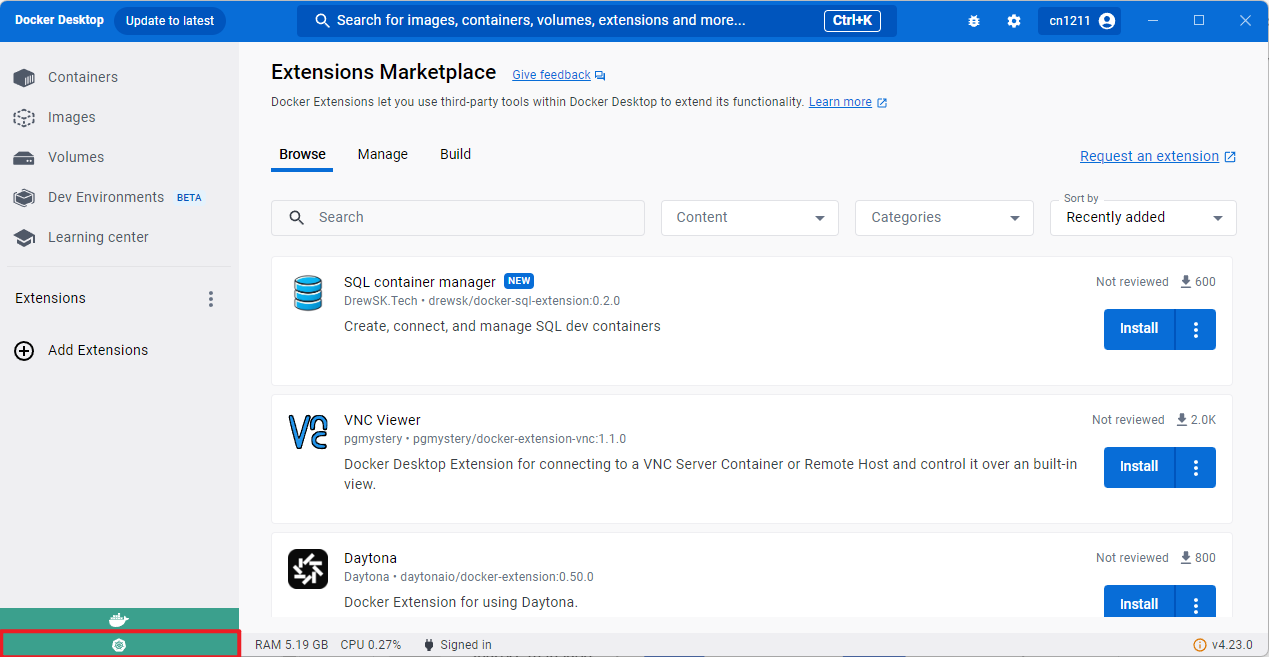Open the VNC Viewer extension icon

[308, 432]
